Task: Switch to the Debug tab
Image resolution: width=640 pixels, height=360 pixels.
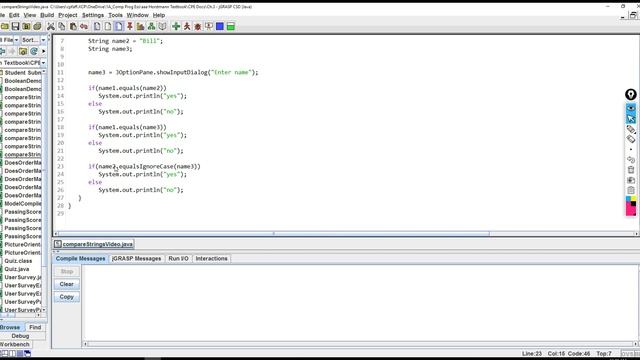Action: [x=20, y=336]
